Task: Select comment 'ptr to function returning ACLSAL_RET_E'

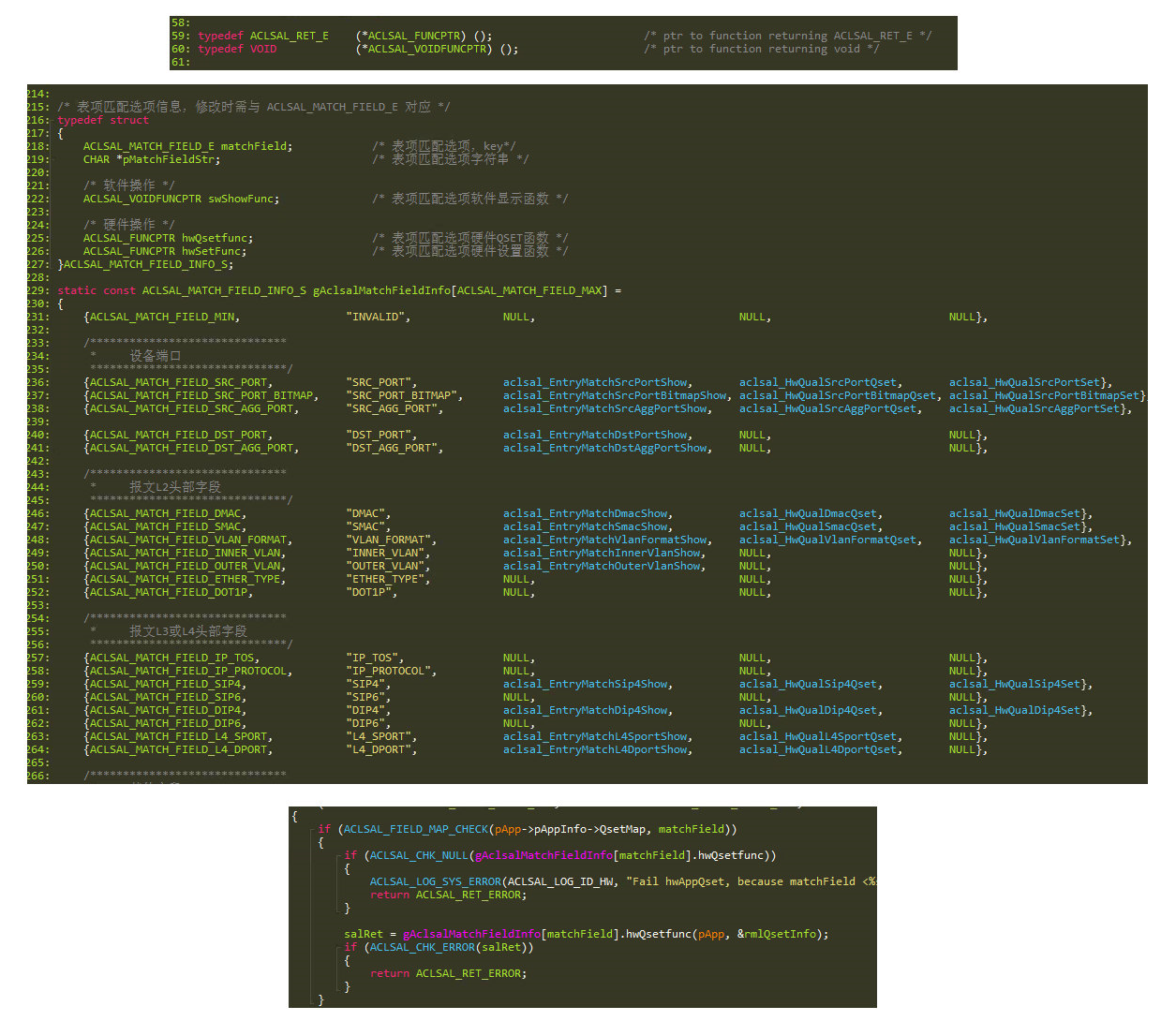Action: click(787, 36)
